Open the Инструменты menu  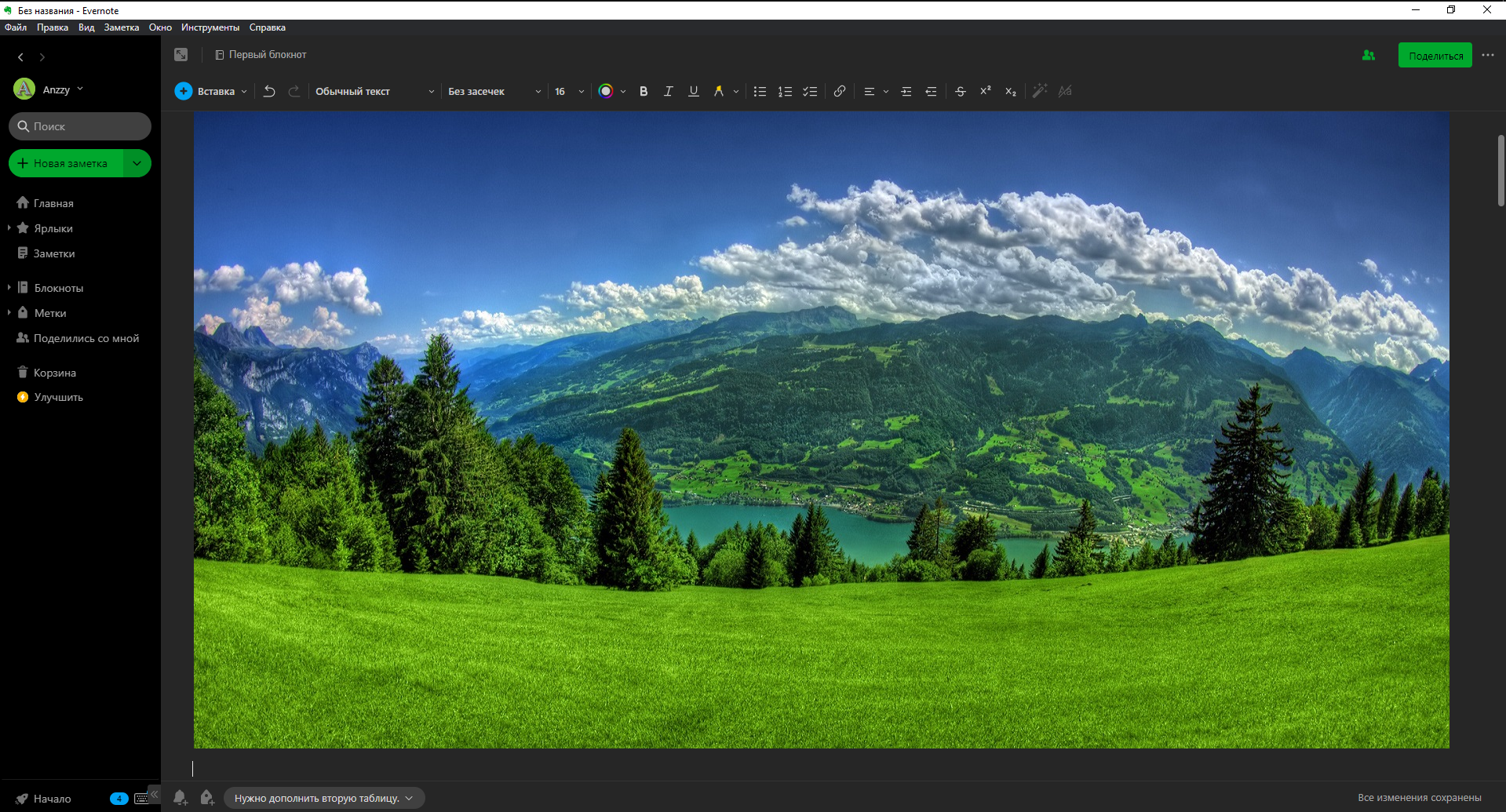click(210, 27)
